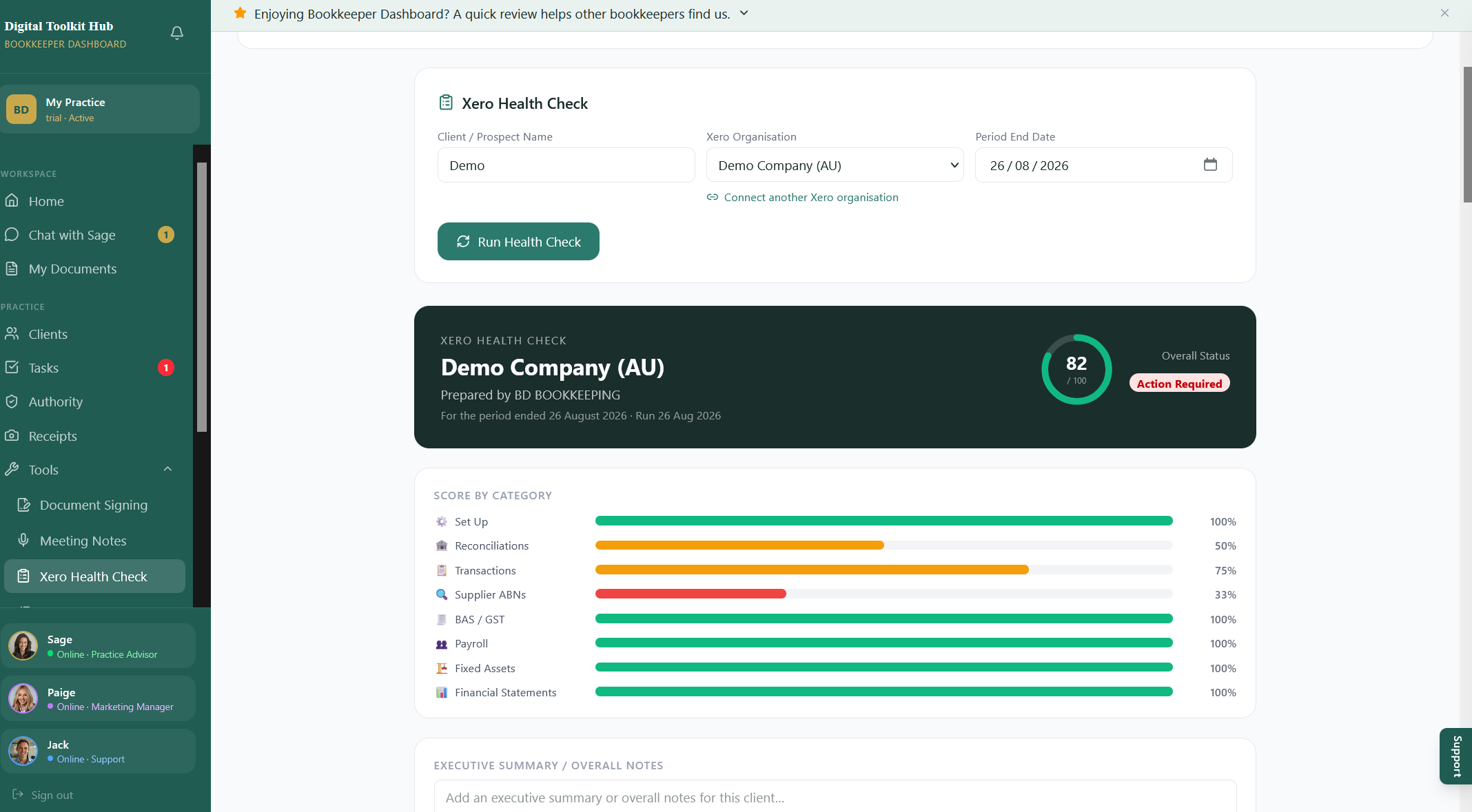Image resolution: width=1472 pixels, height=812 pixels.
Task: Click the BD practice avatar badge
Action: [21, 110]
